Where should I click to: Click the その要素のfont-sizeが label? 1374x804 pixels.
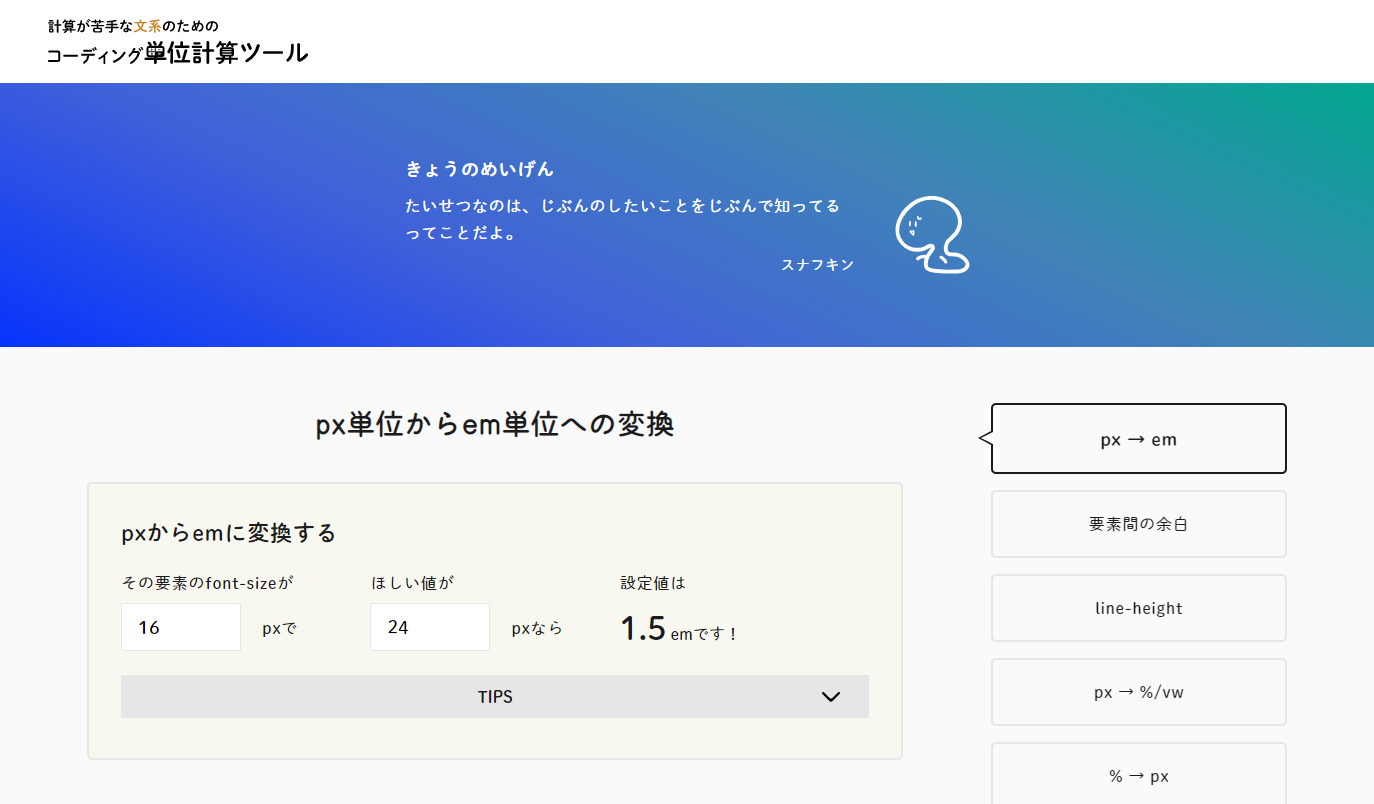coord(207,583)
